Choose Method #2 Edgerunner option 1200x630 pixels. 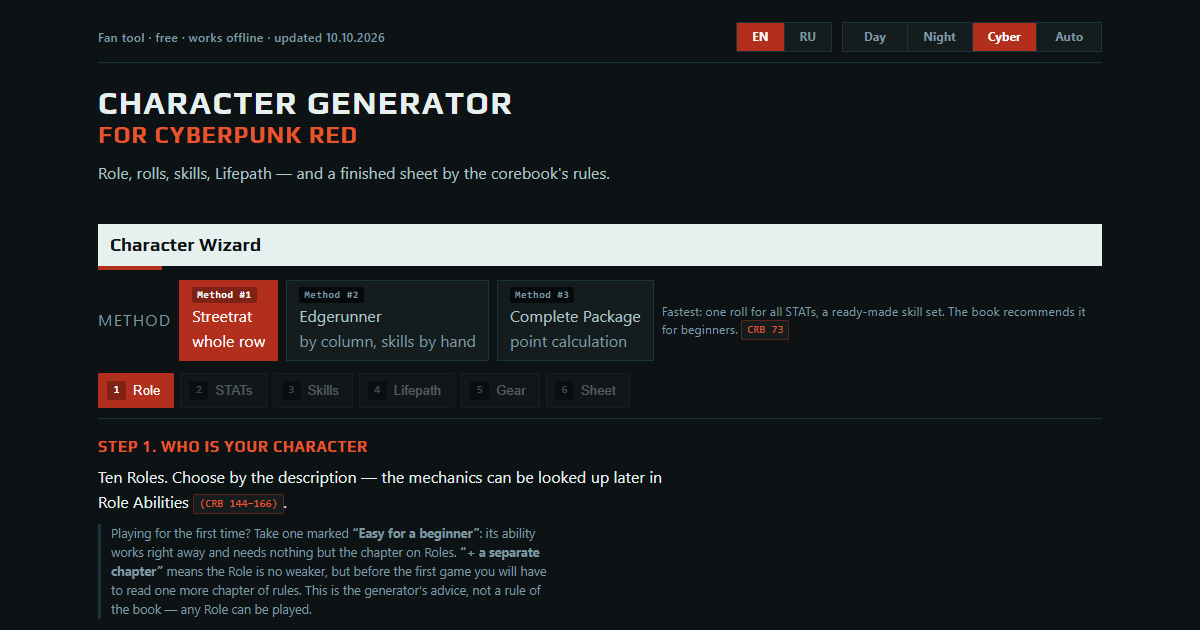(x=387, y=320)
